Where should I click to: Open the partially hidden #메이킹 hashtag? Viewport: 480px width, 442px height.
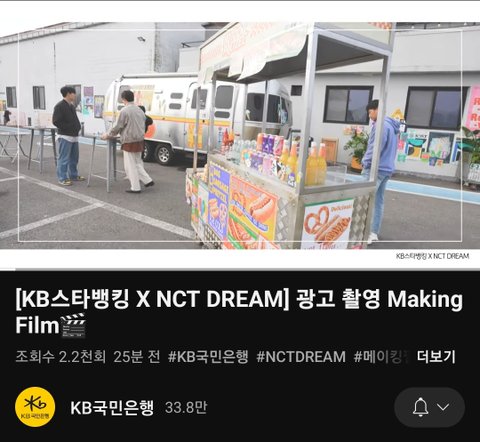[x=381, y=357]
